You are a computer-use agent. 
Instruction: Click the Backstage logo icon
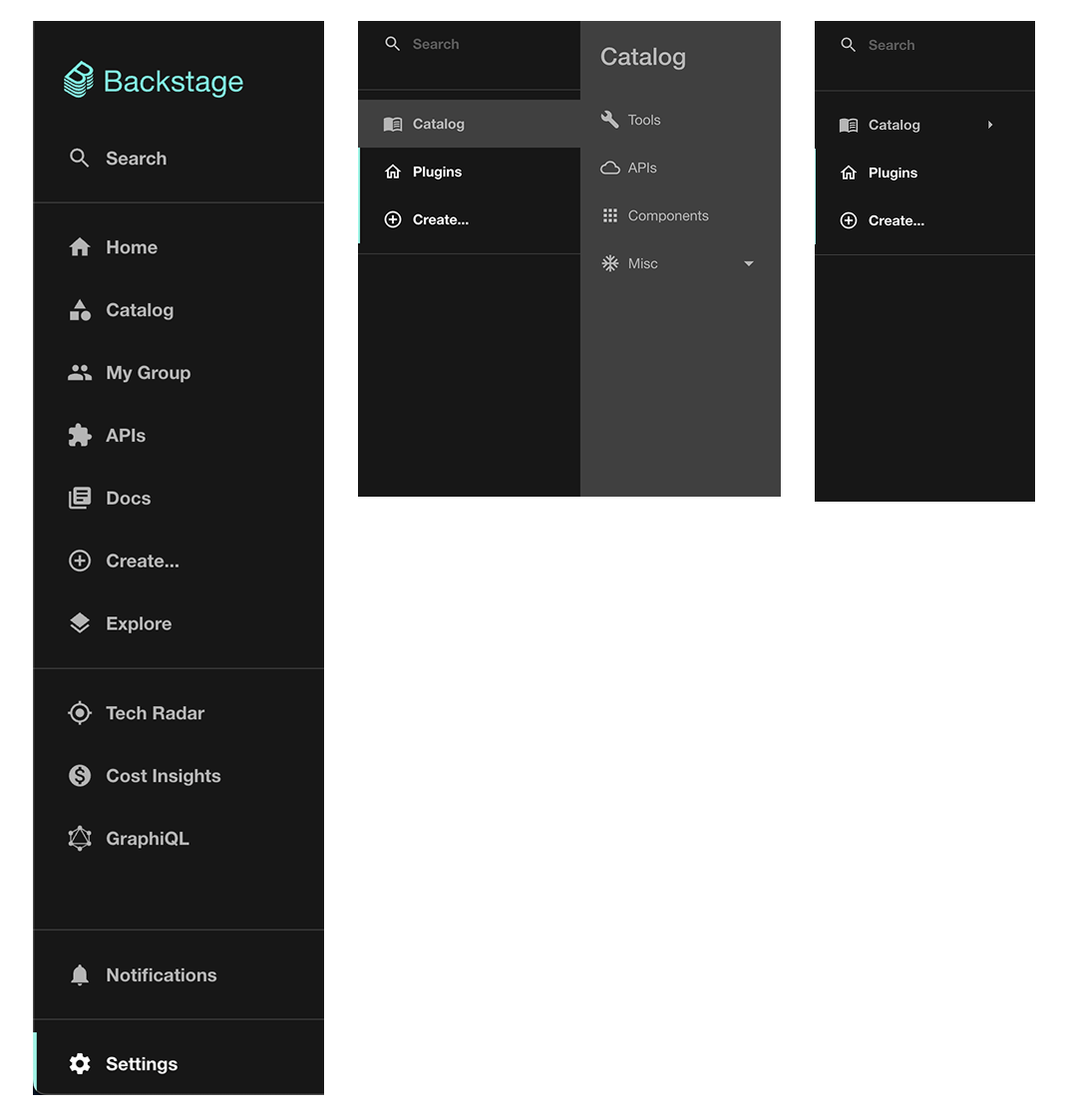[x=79, y=79]
